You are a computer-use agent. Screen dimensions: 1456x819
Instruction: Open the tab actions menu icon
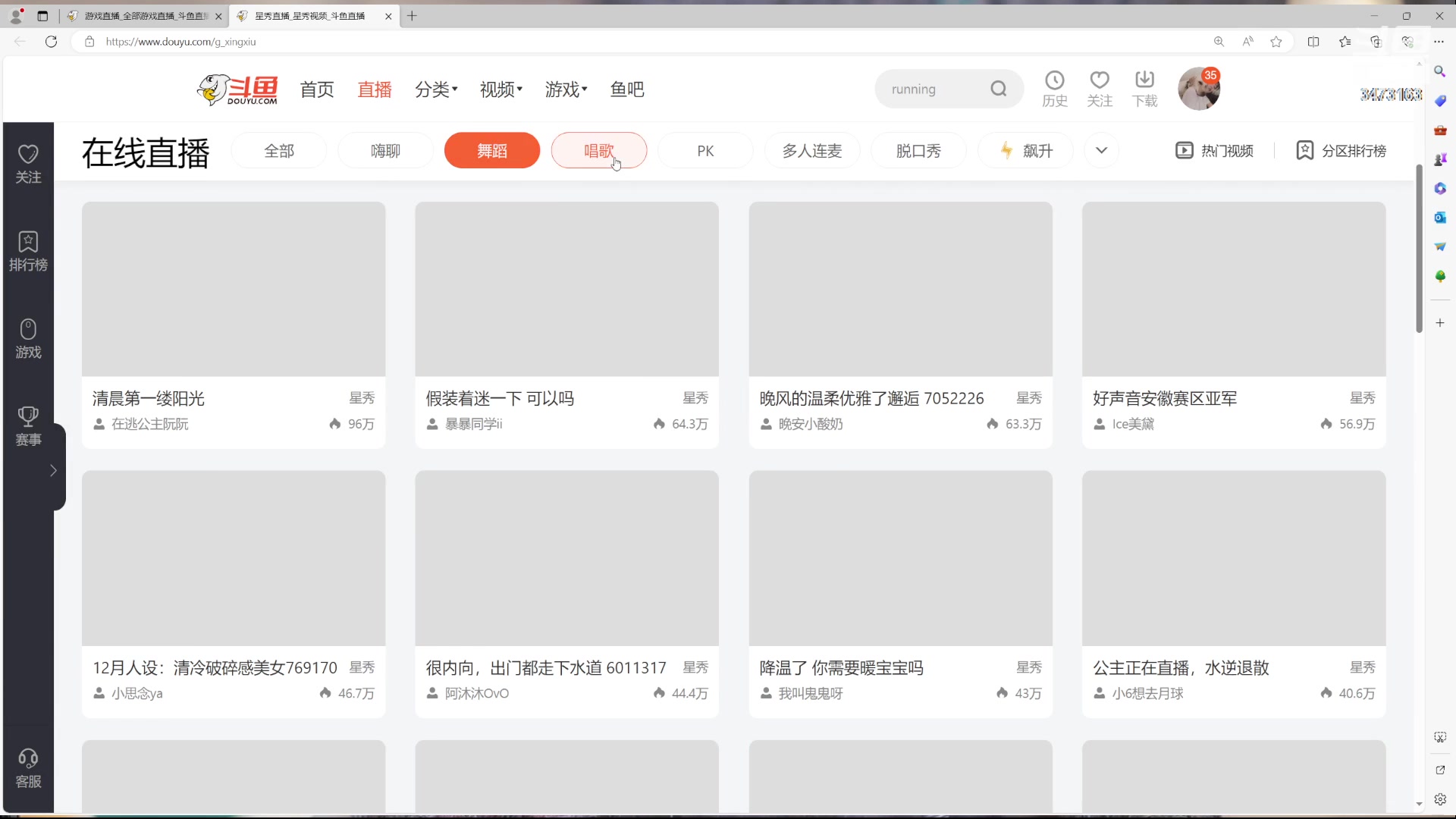(42, 16)
